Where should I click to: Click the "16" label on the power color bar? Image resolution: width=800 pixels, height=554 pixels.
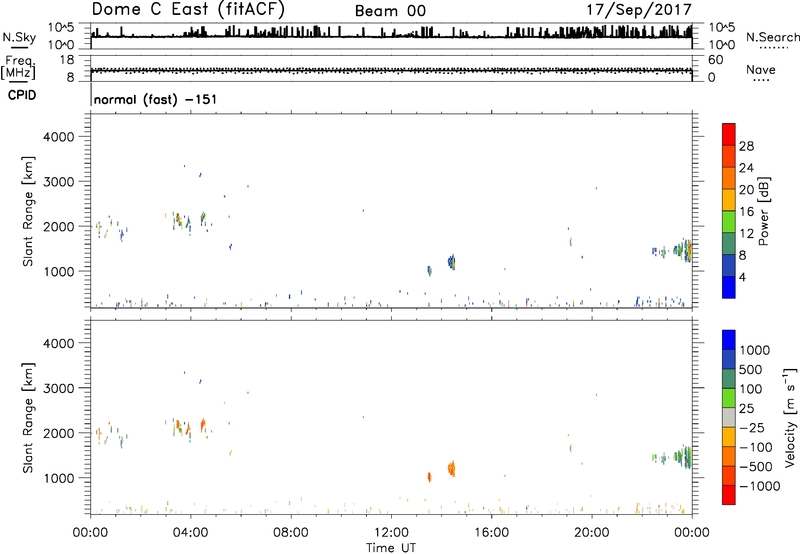[746, 212]
